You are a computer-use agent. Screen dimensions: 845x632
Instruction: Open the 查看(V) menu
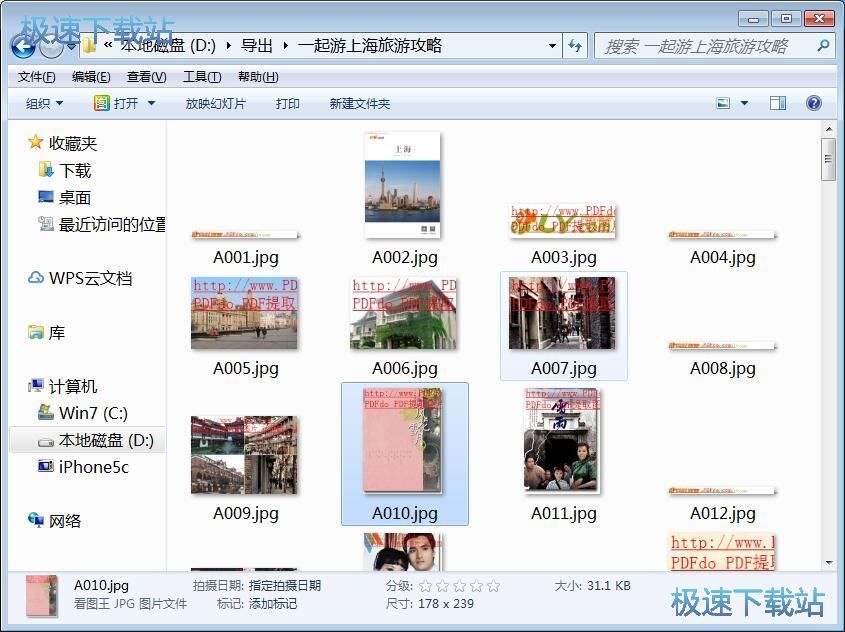coord(146,77)
